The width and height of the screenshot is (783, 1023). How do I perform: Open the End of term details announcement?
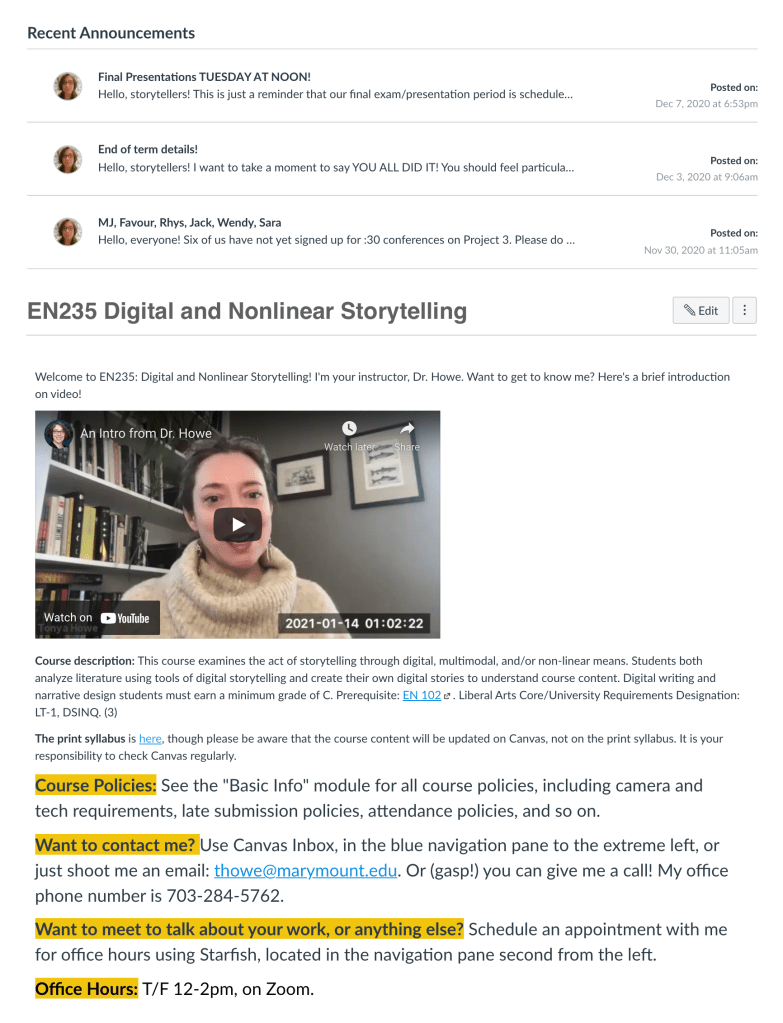(x=147, y=149)
